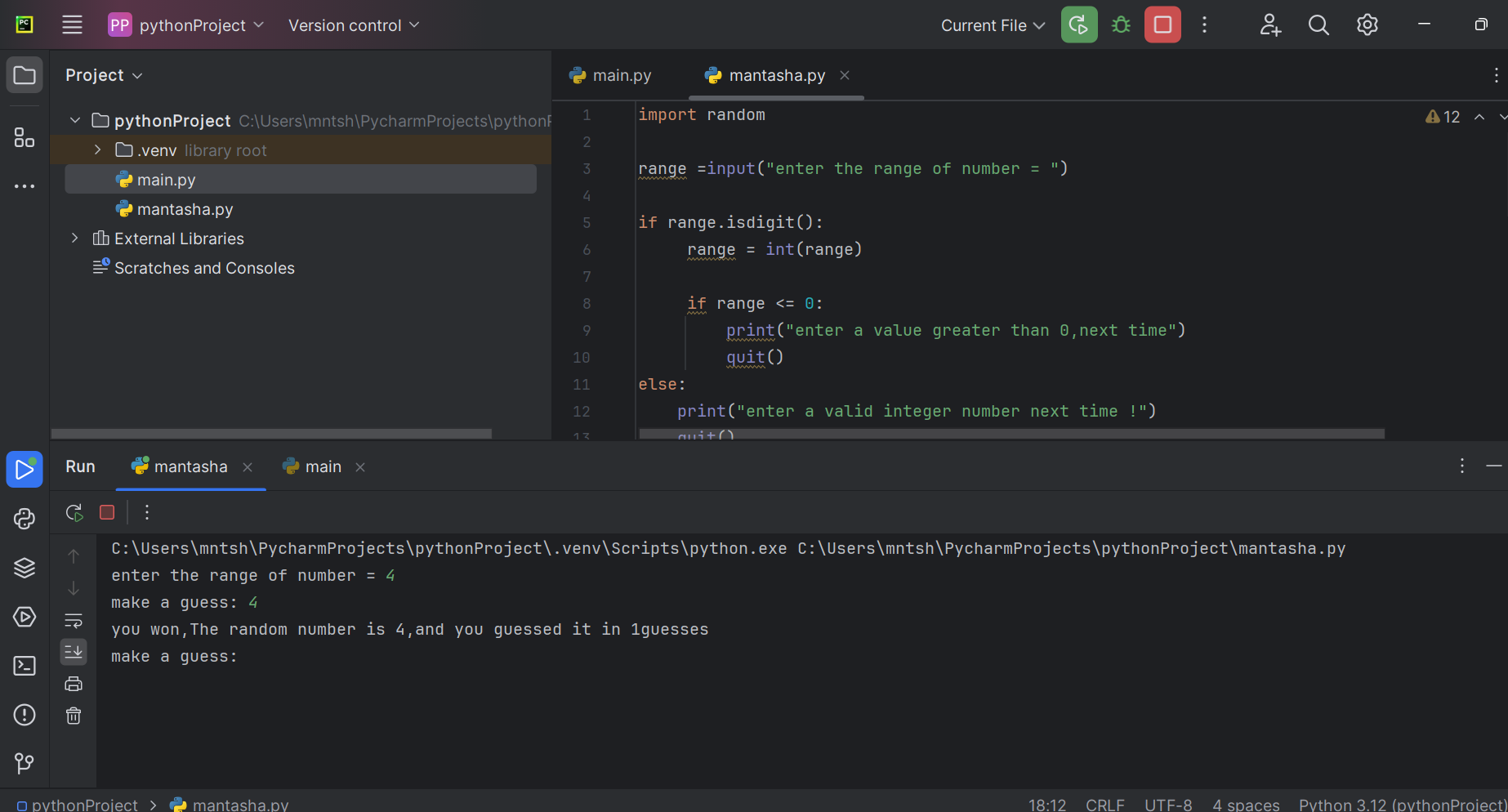Image resolution: width=1508 pixels, height=812 pixels.
Task: Open Current File run configuration dropdown
Action: pyautogui.click(x=993, y=25)
